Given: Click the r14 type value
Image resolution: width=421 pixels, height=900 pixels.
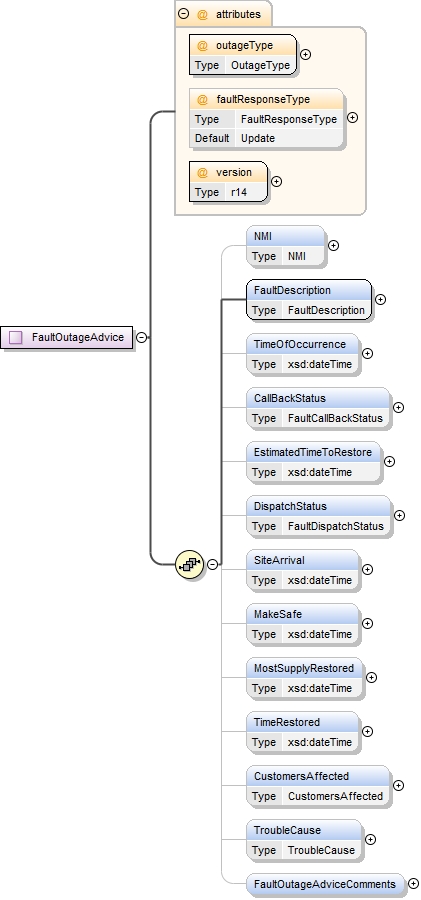Looking at the screenshot, I should 239,192.
